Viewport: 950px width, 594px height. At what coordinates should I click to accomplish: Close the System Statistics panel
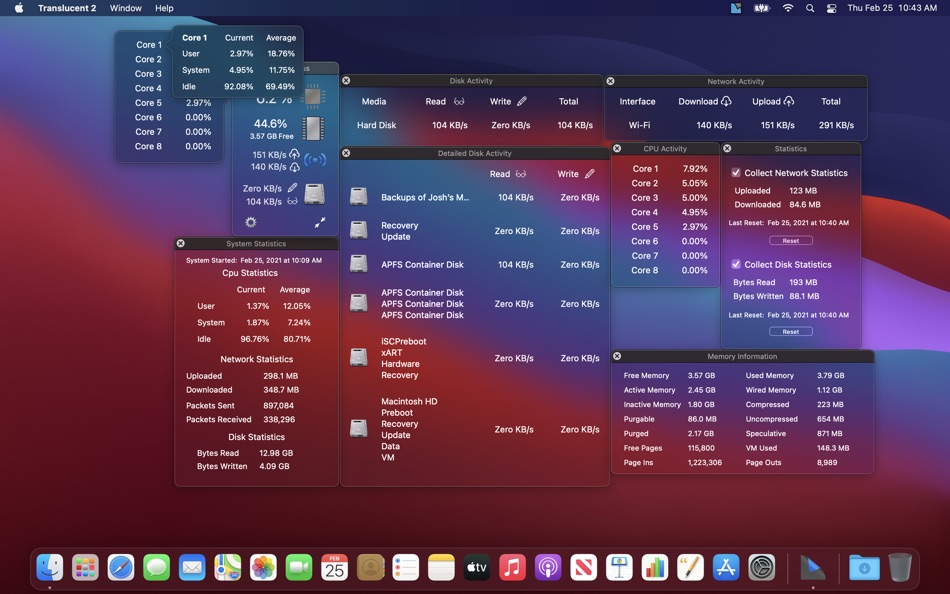point(181,243)
